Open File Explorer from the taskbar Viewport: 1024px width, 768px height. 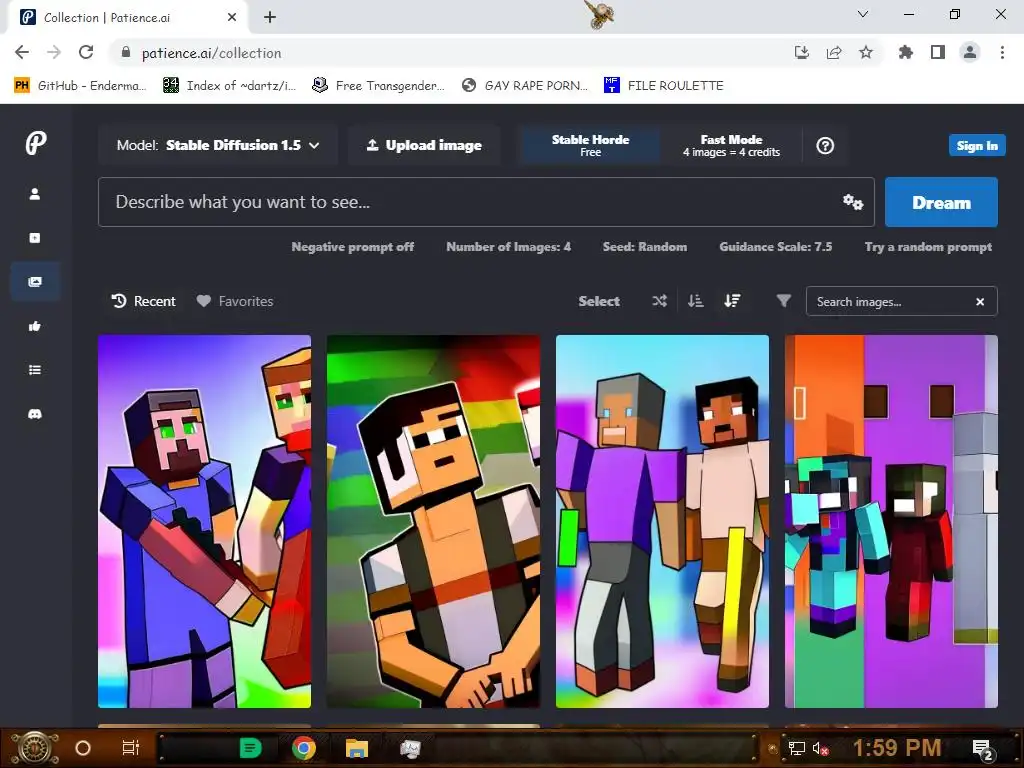click(357, 748)
